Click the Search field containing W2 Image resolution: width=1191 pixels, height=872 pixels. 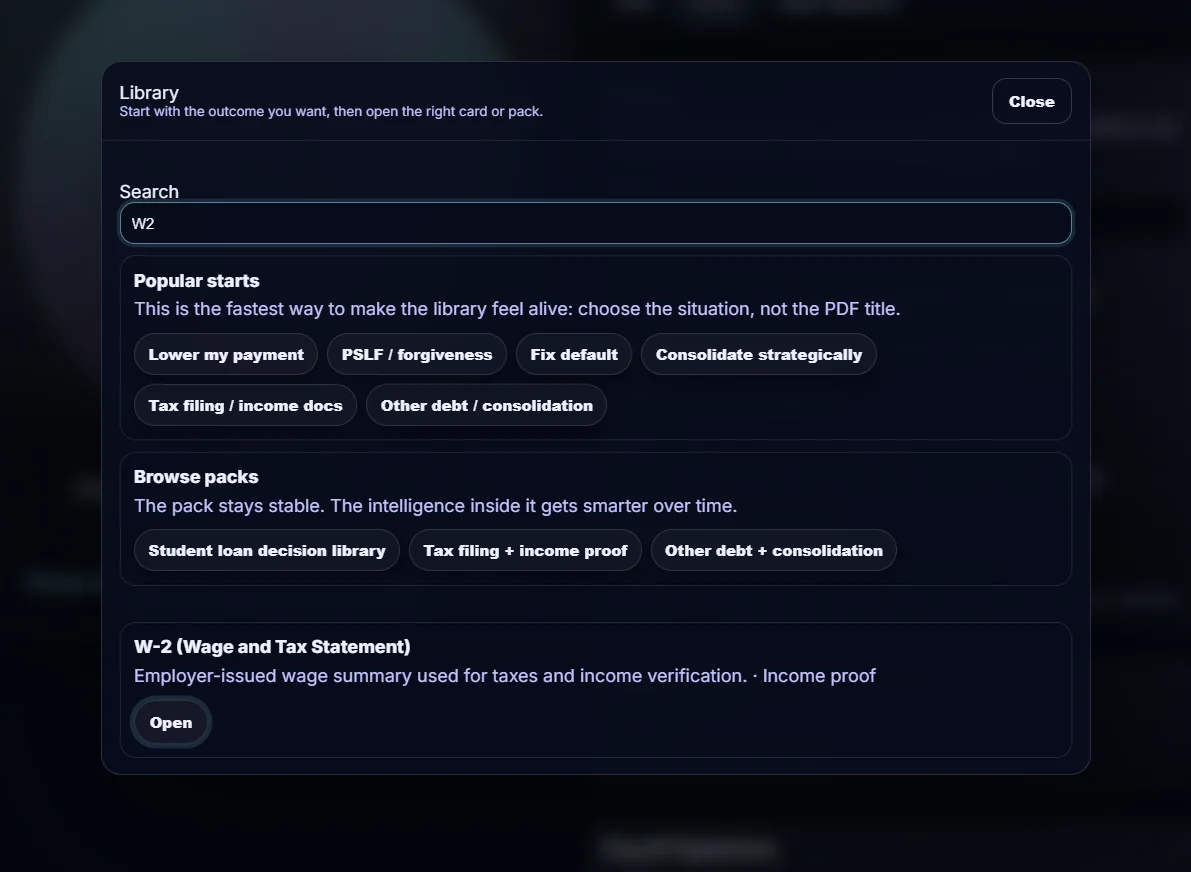595,224
